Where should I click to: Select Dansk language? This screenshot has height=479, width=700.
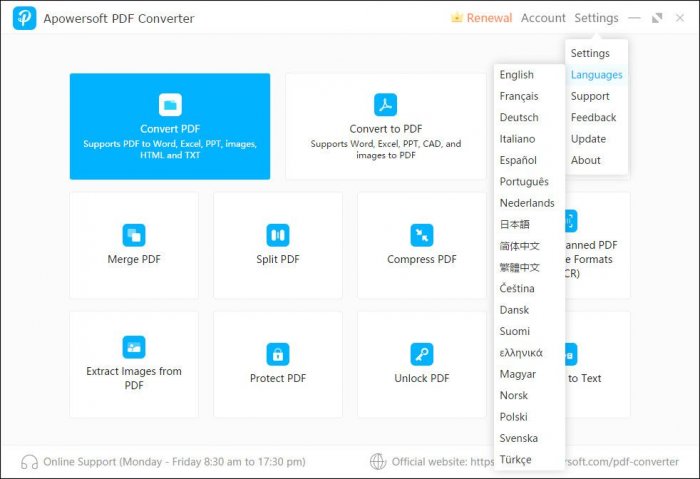529,310
